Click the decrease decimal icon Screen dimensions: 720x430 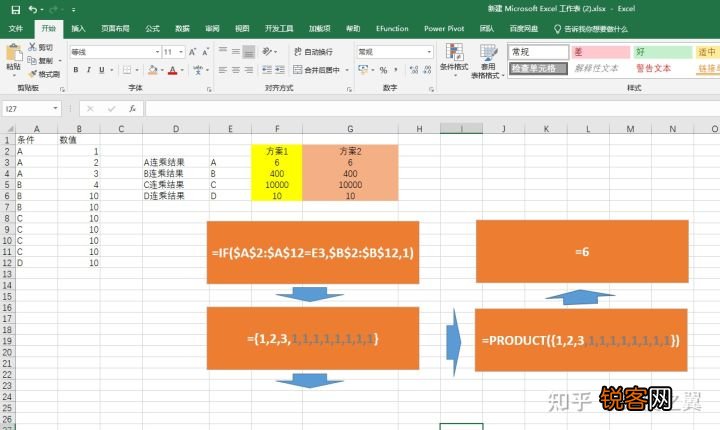(428, 70)
